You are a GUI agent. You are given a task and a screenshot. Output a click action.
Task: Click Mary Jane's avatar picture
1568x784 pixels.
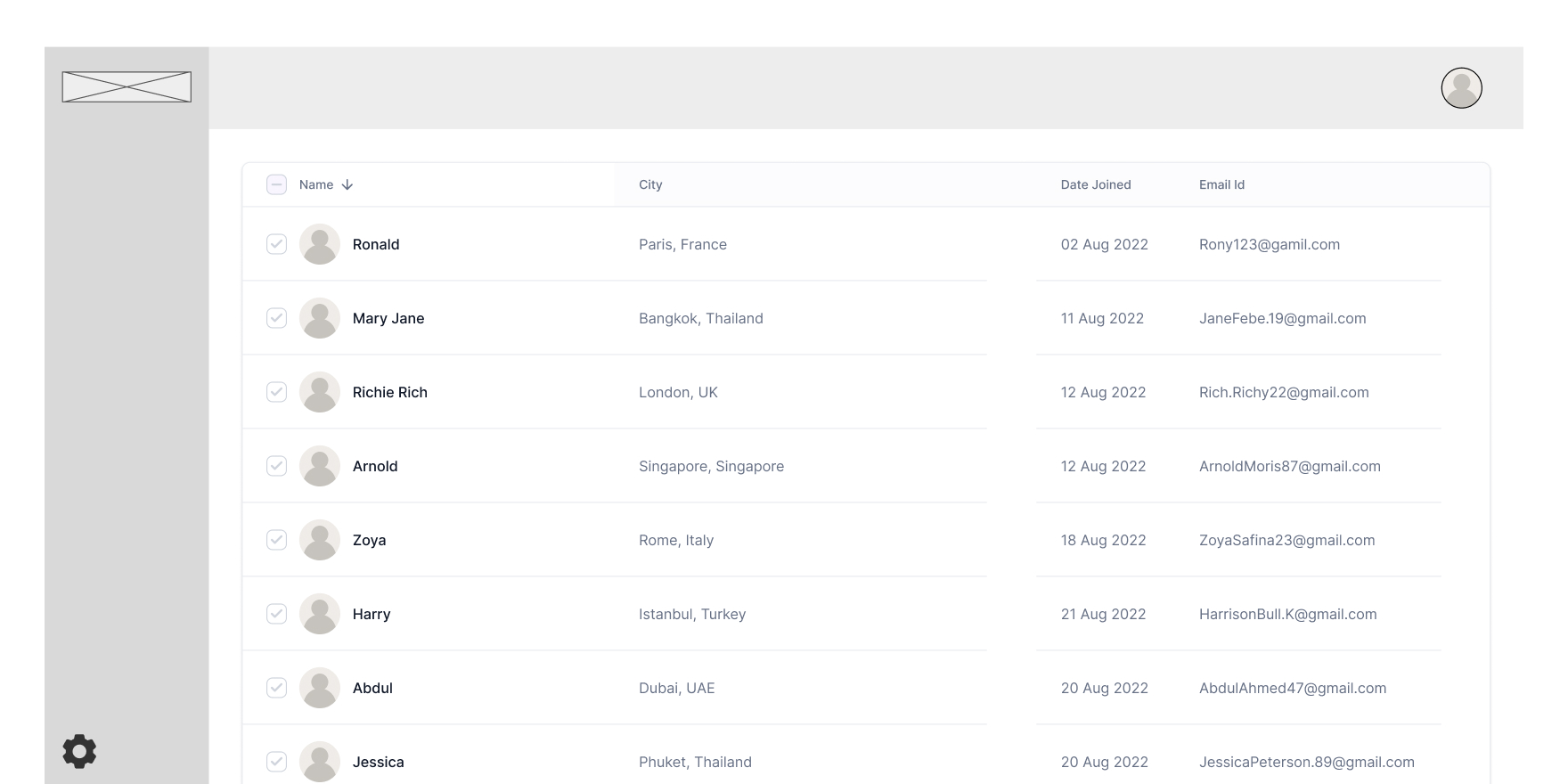pos(319,318)
